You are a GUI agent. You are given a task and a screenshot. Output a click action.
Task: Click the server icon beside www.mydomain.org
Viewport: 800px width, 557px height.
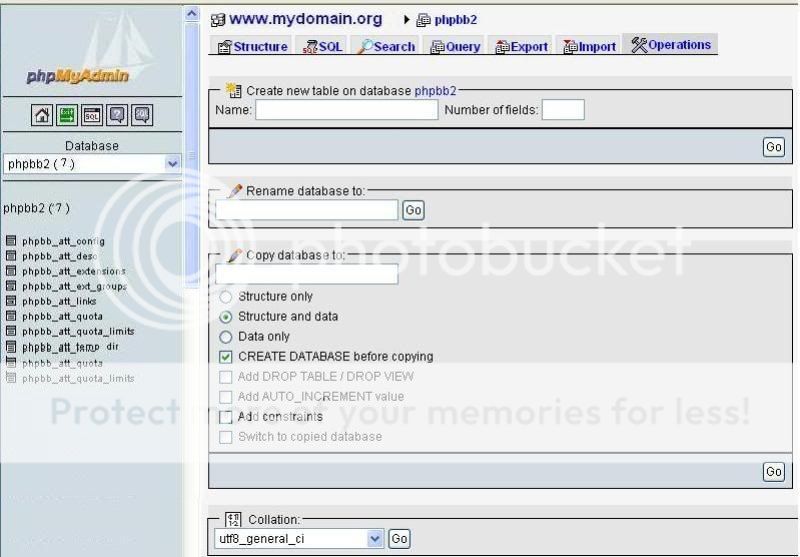tap(218, 20)
